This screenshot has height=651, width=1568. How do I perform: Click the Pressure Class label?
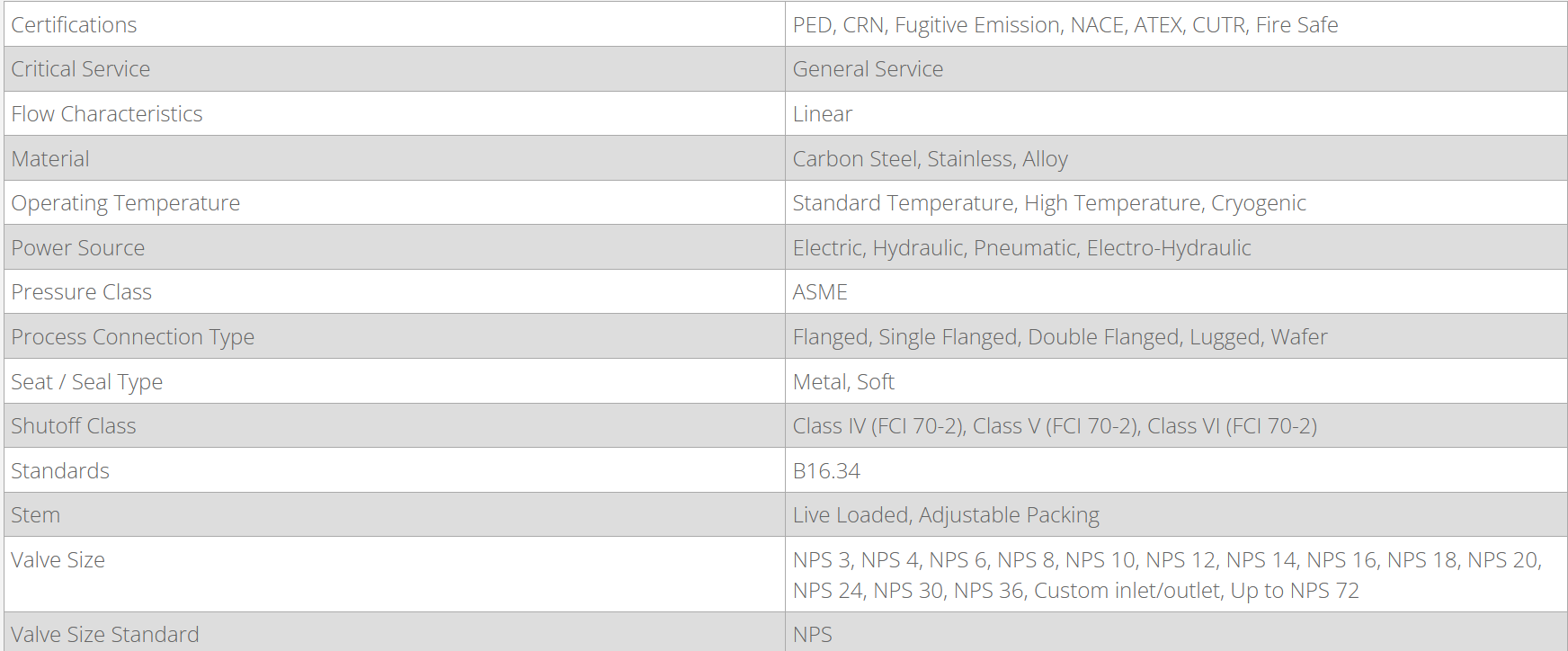tap(82, 292)
